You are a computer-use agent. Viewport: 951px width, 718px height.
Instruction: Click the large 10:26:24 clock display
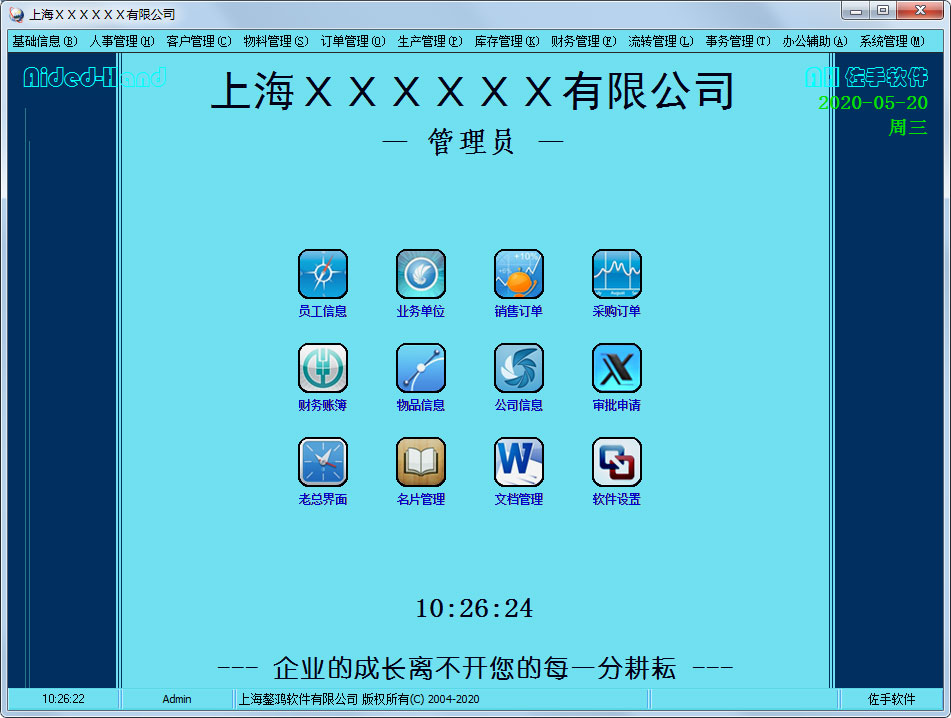click(x=474, y=609)
